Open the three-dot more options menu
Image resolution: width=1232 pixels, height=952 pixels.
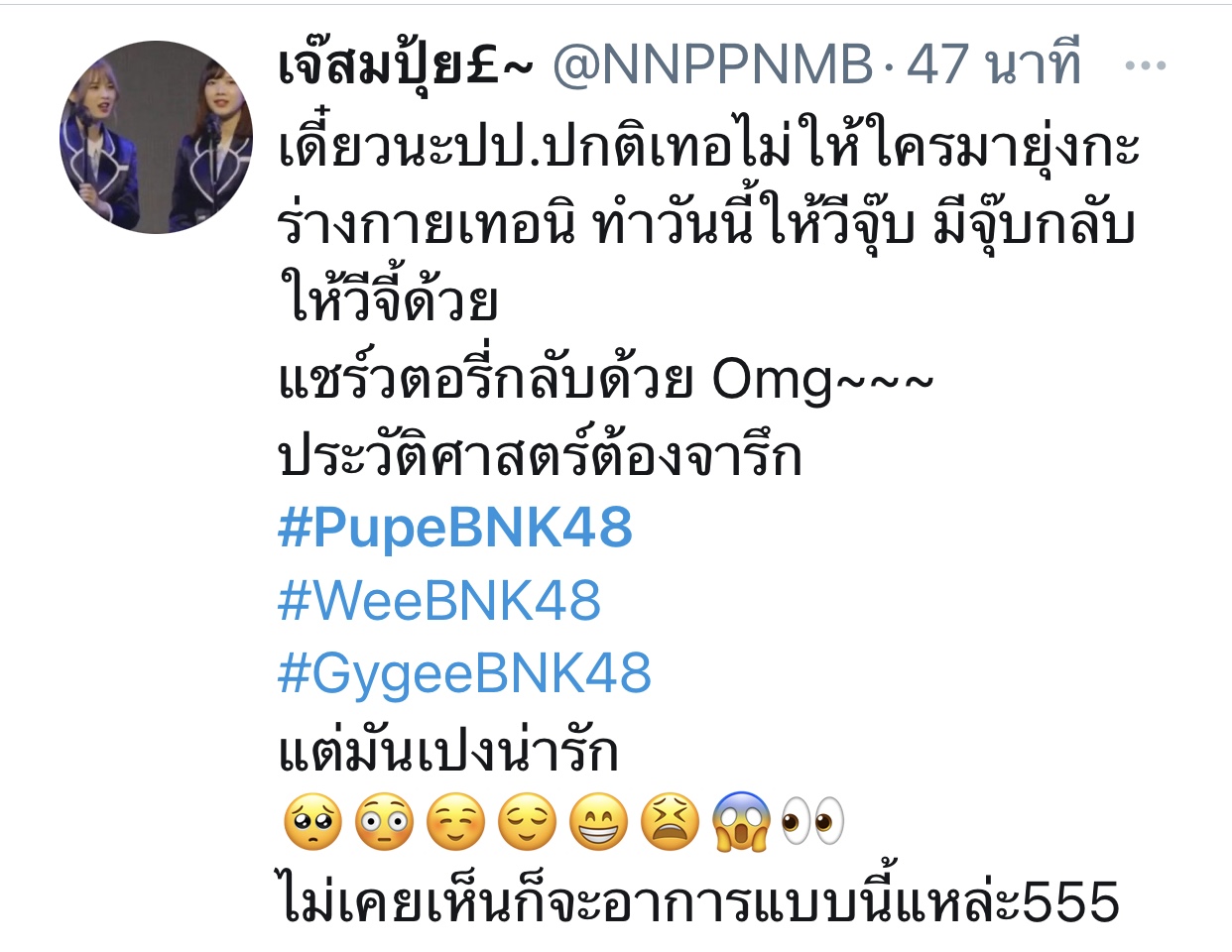tap(1146, 66)
